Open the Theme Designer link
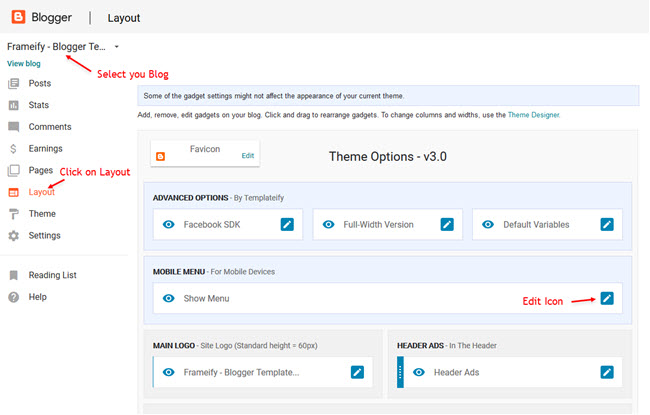This screenshot has width=650, height=415. [x=534, y=115]
